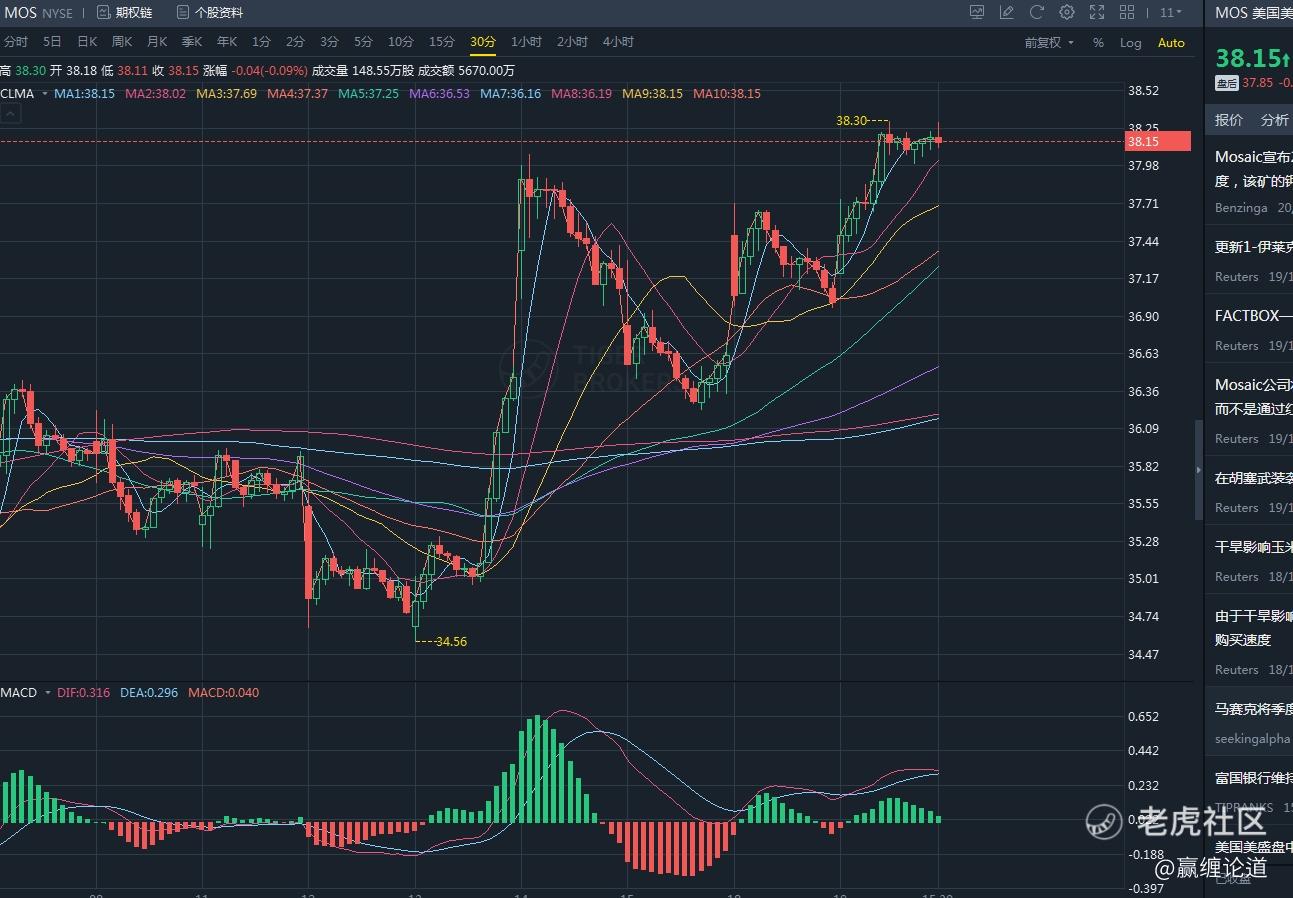Toggle Auto scale mode
1293x898 pixels.
pos(1171,43)
